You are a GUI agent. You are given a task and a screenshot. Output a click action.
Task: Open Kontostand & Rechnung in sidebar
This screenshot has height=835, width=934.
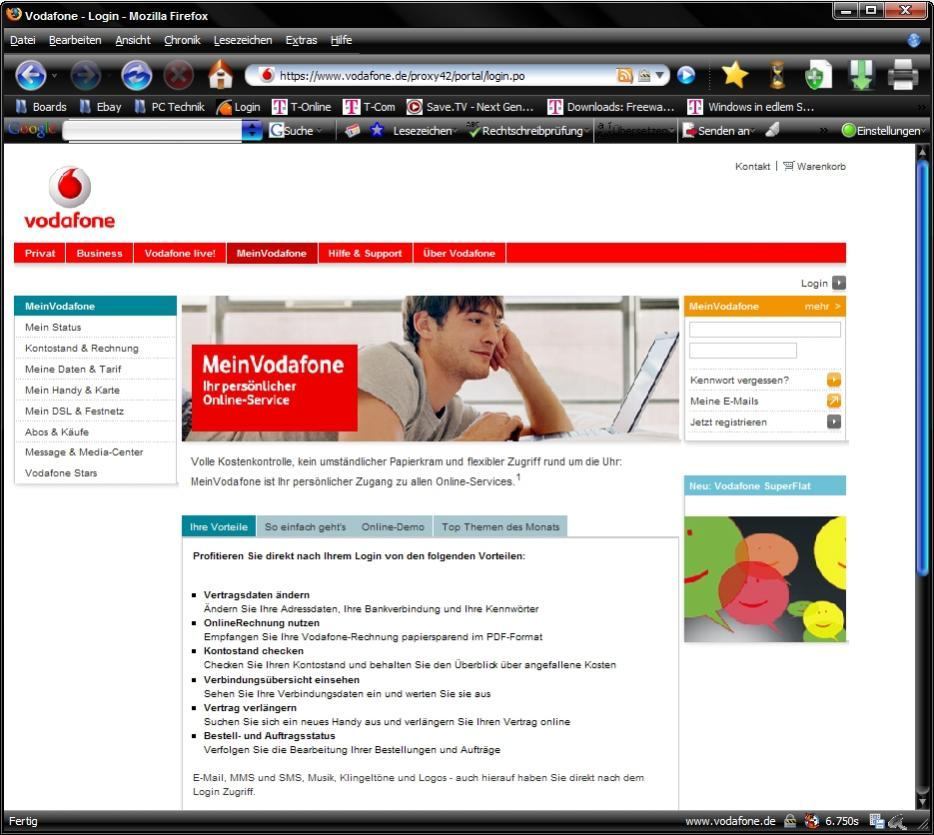coord(82,348)
